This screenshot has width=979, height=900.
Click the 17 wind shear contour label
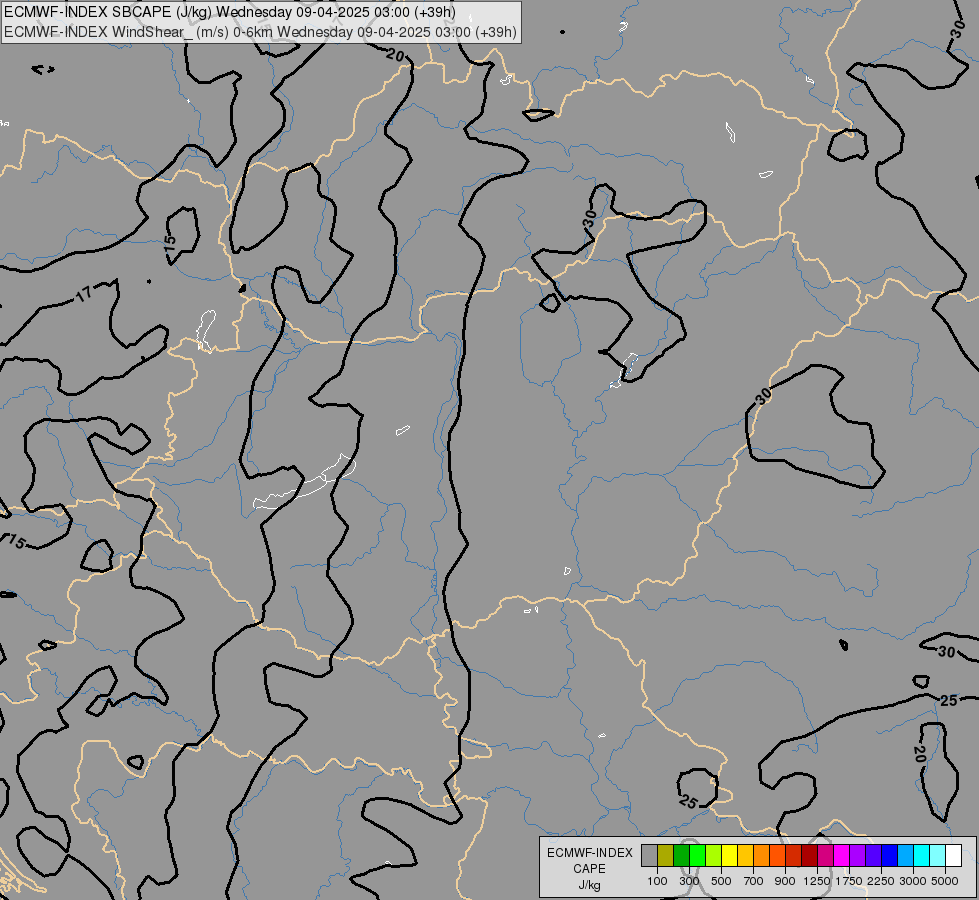click(83, 294)
